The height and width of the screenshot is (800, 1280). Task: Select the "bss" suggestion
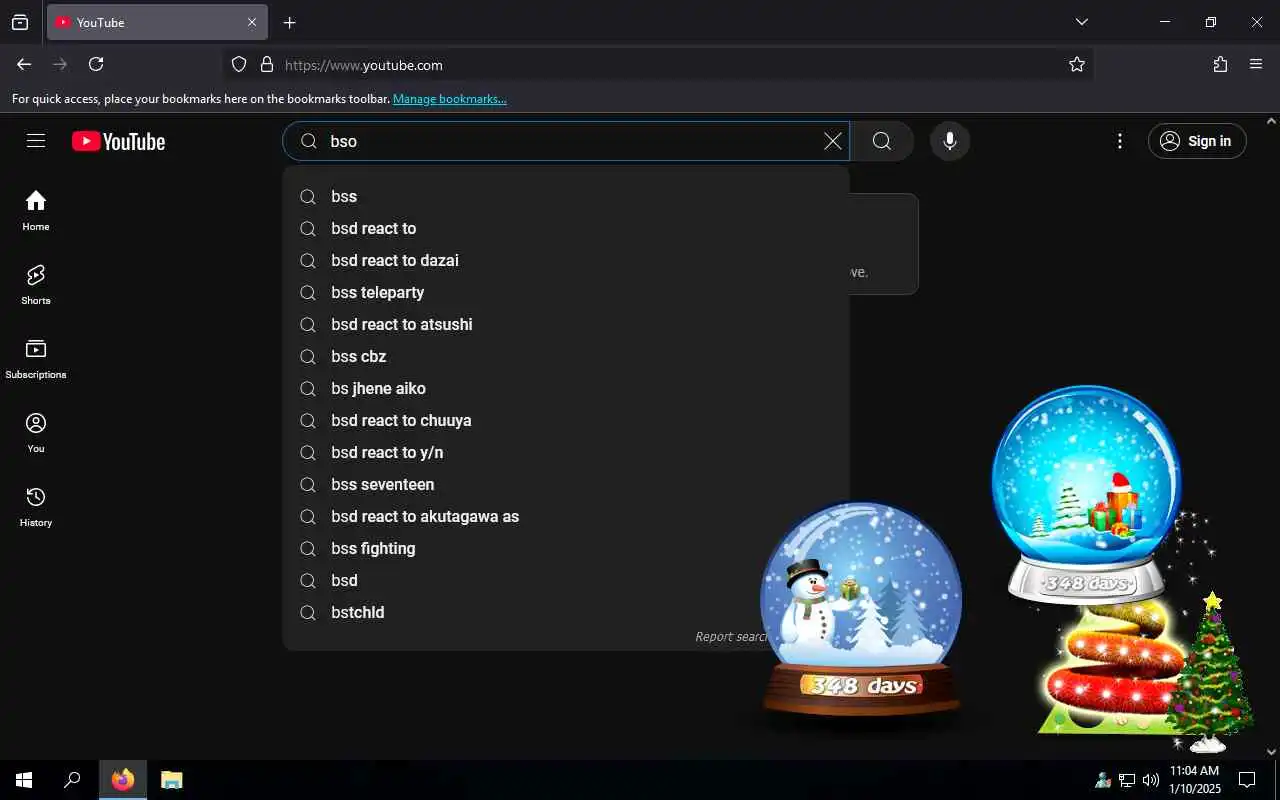[x=566, y=197]
